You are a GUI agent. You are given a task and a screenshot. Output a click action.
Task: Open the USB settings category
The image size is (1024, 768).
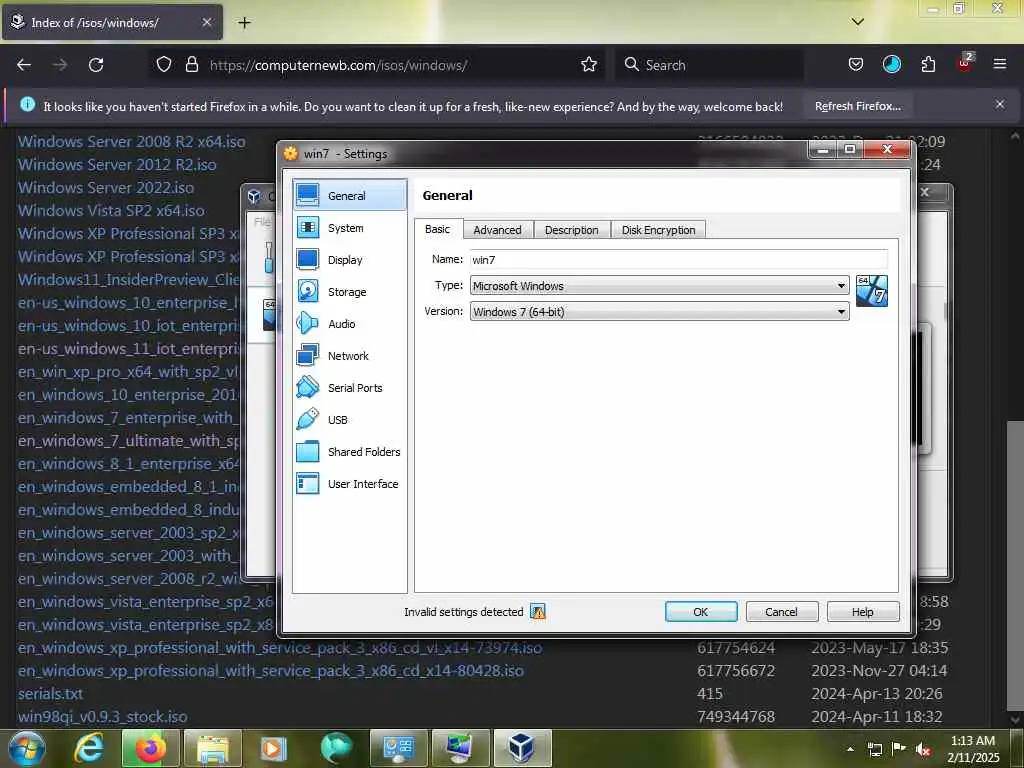pos(349,420)
